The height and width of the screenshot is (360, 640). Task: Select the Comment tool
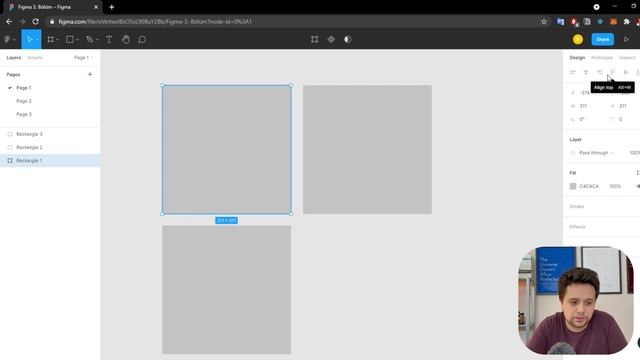pyautogui.click(x=142, y=40)
